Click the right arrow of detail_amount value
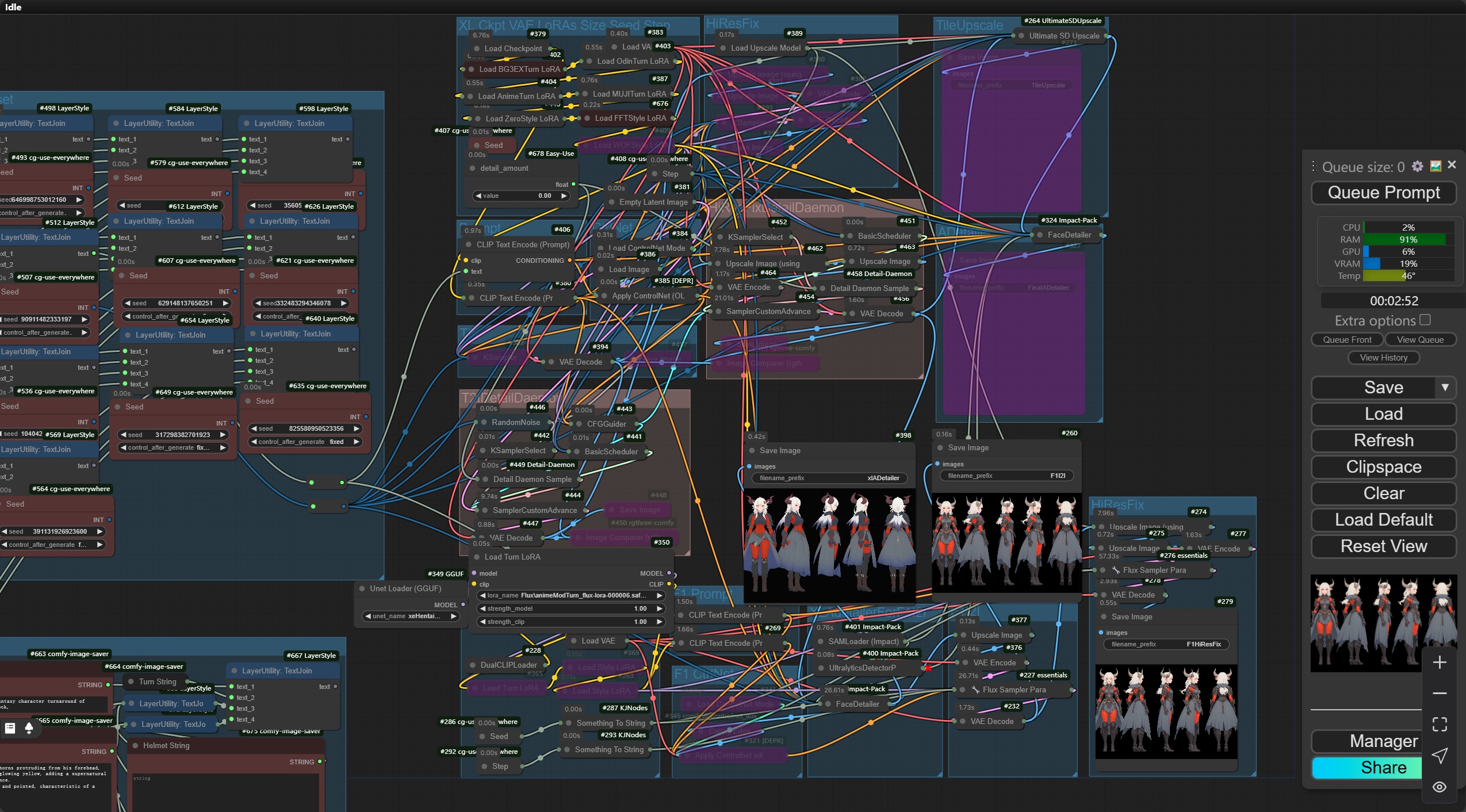 point(564,196)
